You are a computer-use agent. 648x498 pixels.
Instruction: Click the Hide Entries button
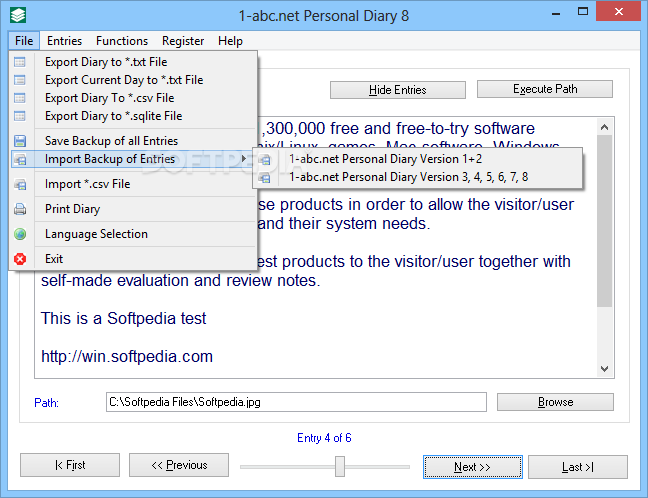398,90
